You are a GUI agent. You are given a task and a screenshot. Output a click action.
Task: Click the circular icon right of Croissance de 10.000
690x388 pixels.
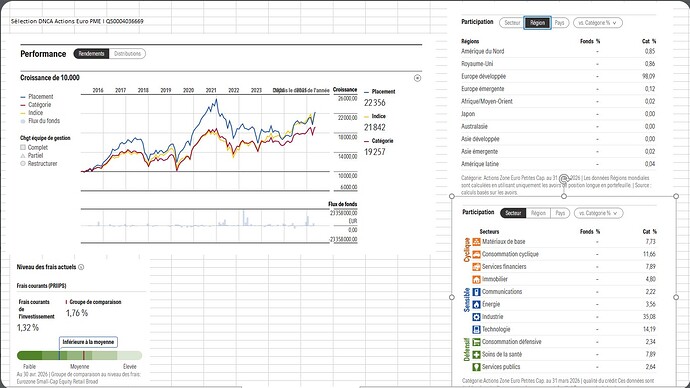point(417,78)
